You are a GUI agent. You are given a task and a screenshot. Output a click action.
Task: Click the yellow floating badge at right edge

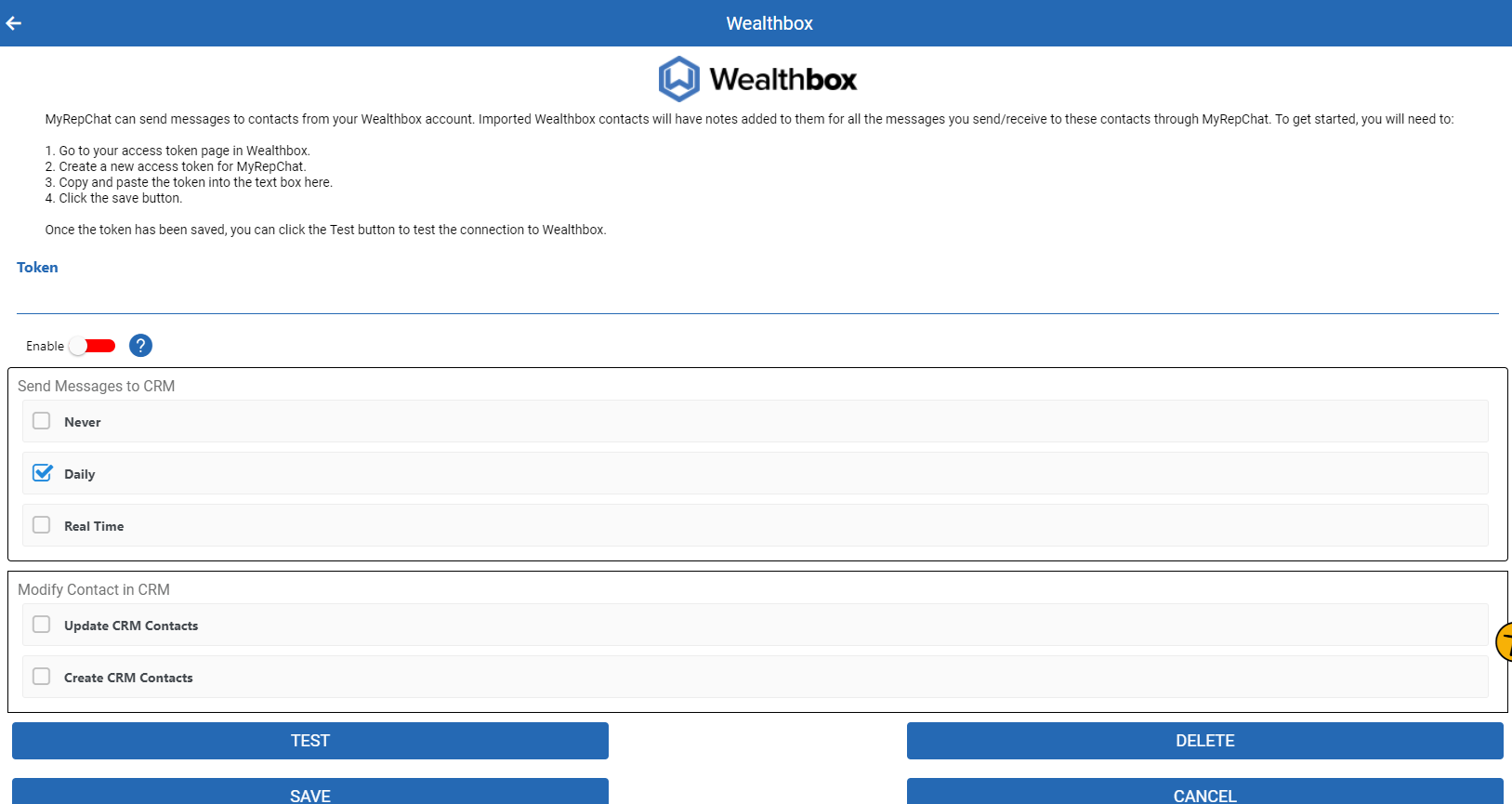click(1504, 641)
